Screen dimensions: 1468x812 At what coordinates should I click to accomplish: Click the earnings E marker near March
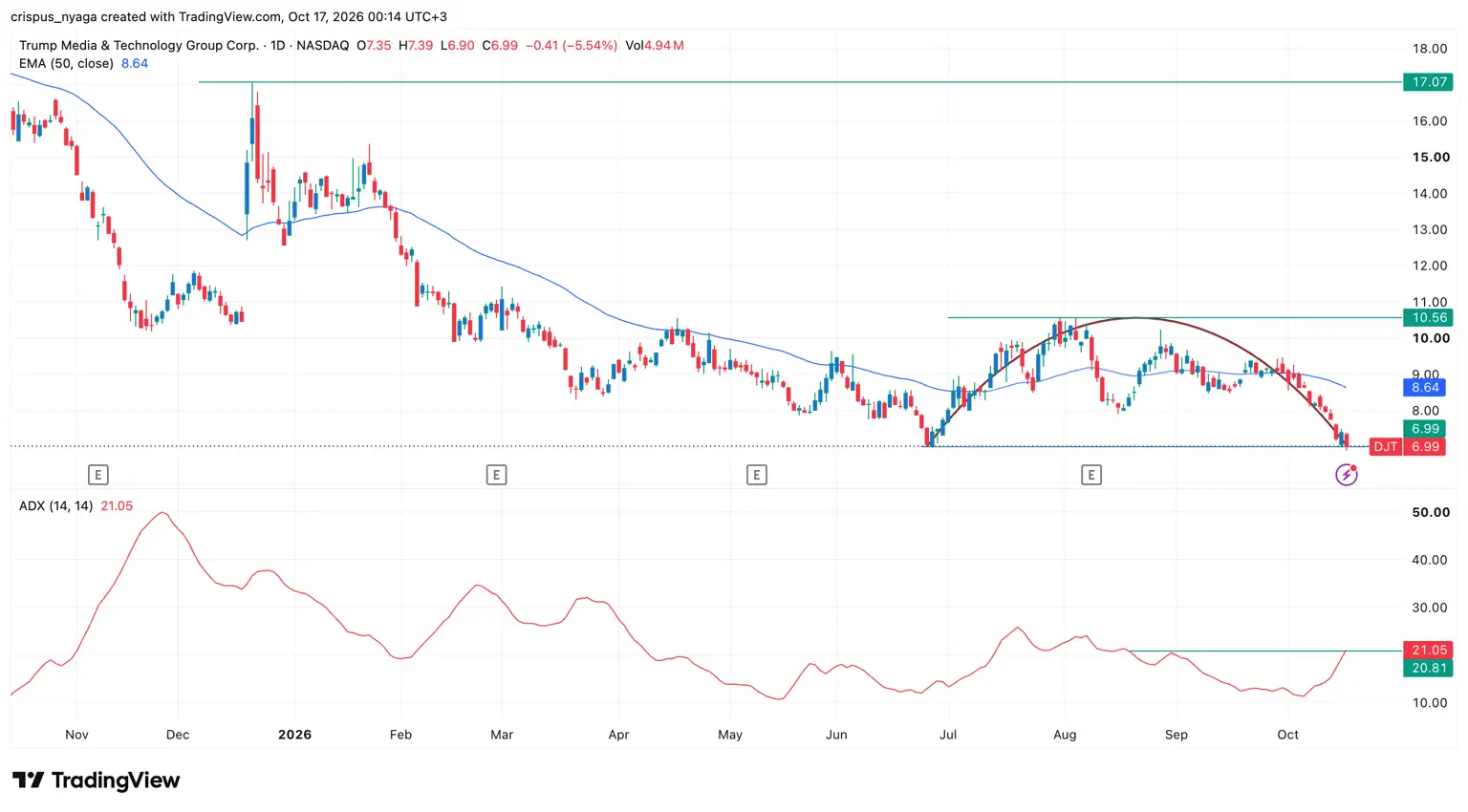[x=496, y=475]
